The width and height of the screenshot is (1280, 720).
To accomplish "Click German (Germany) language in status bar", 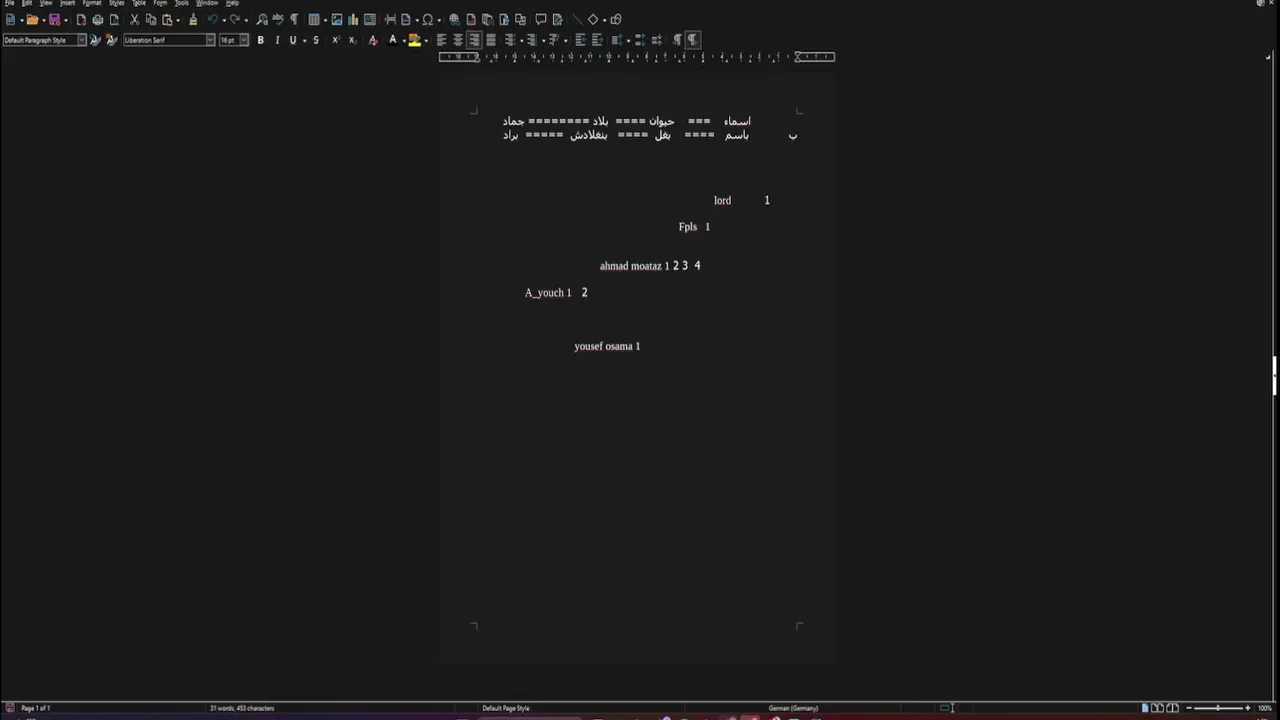I will pyautogui.click(x=793, y=708).
